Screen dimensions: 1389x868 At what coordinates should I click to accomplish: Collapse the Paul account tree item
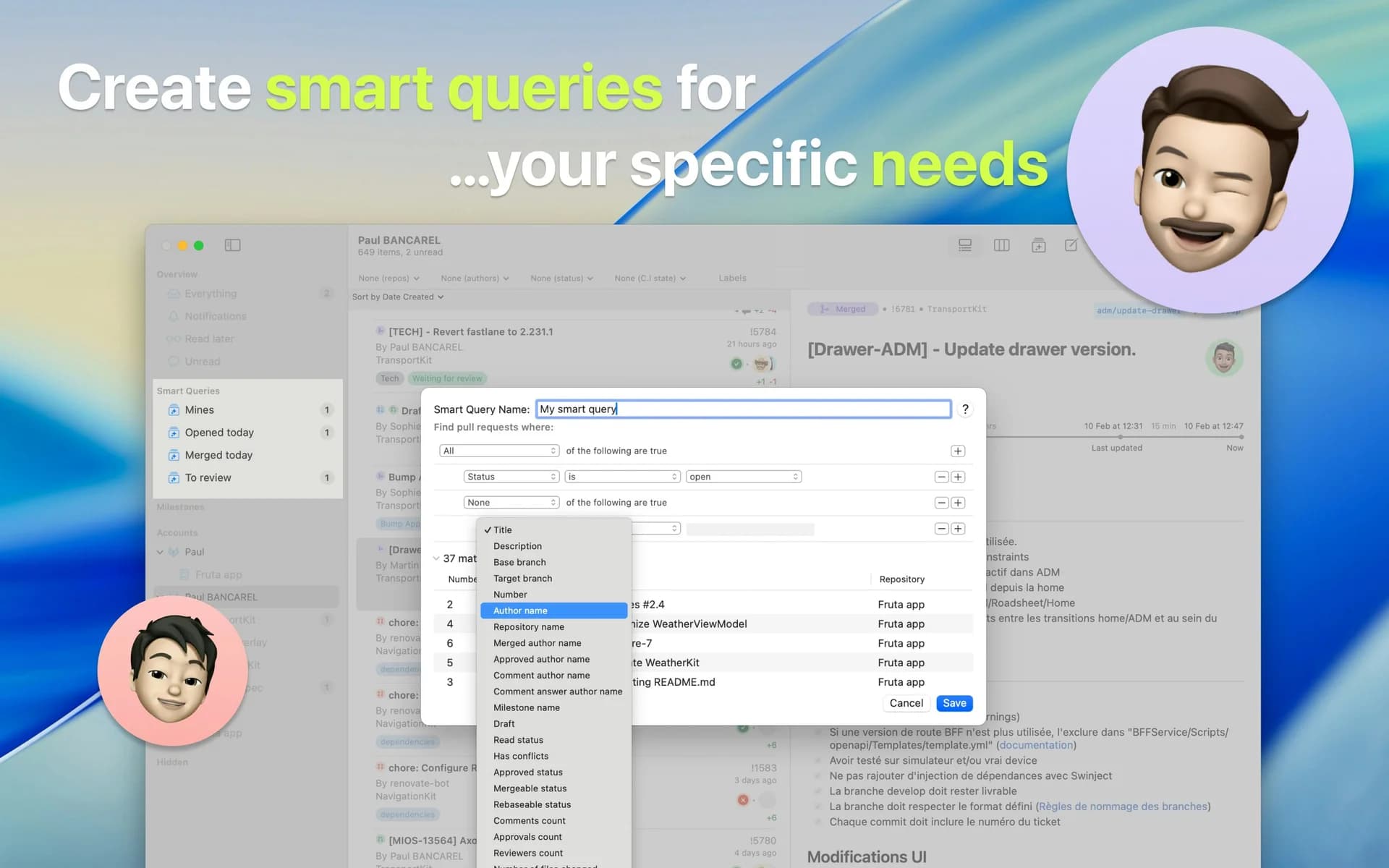[160, 552]
